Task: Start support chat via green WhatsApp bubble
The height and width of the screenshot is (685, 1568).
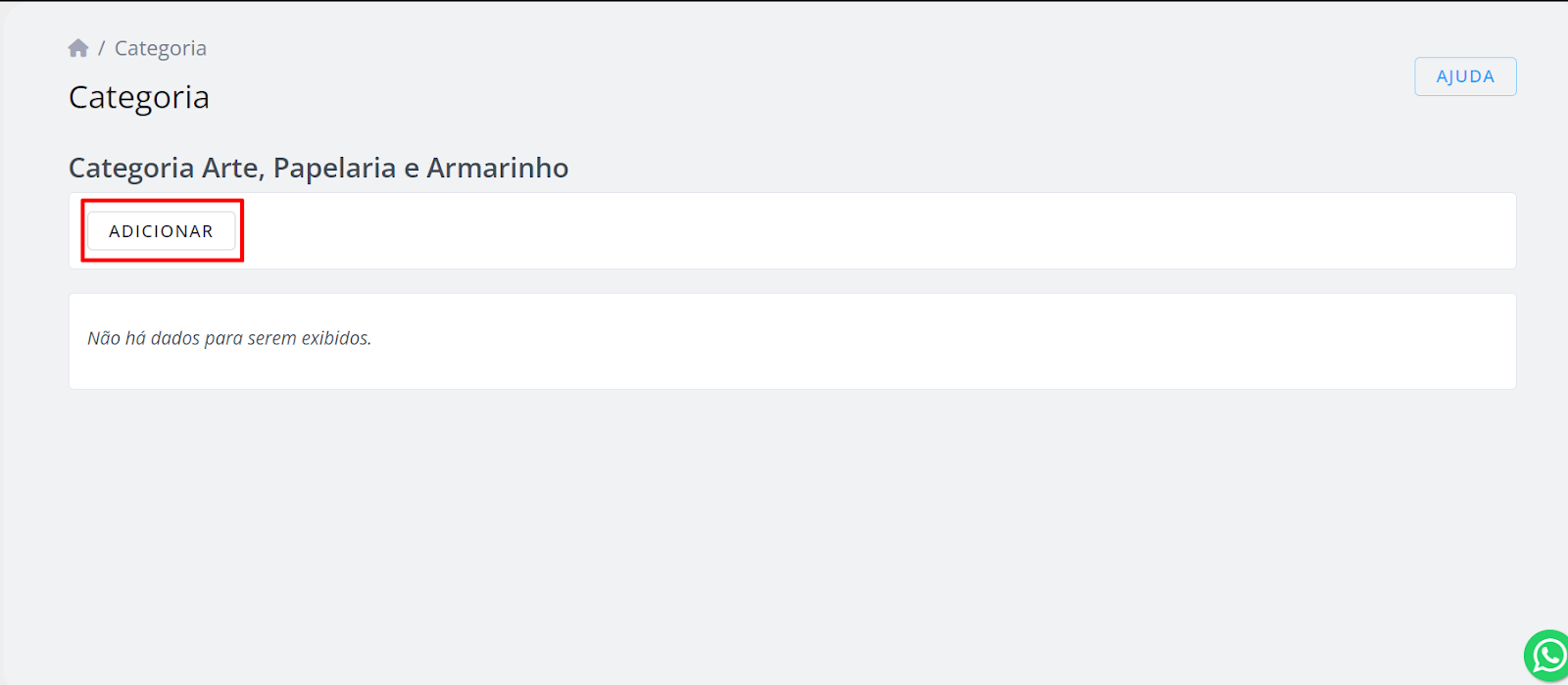Action: tap(1547, 656)
